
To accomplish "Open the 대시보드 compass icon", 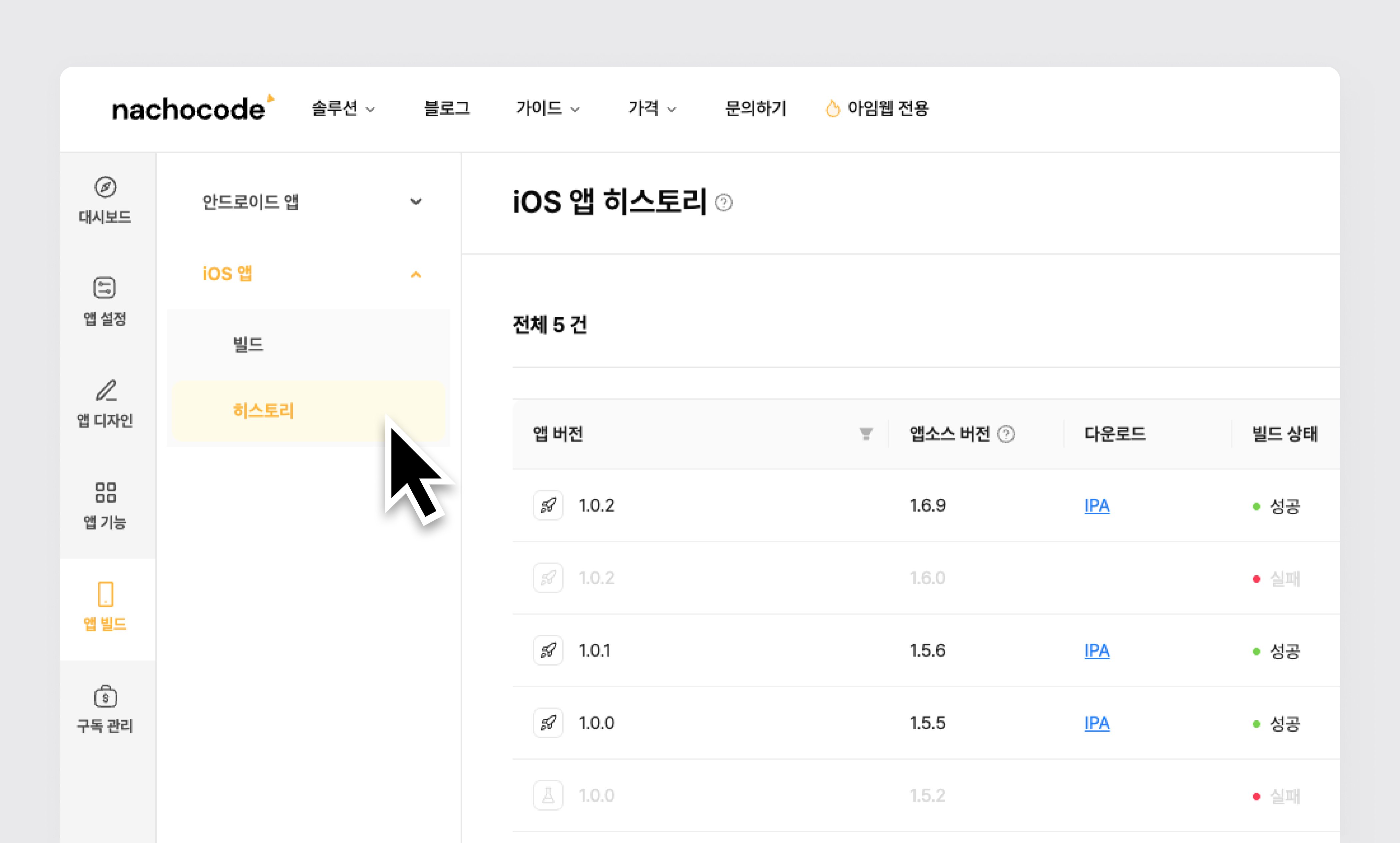I will 105,187.
